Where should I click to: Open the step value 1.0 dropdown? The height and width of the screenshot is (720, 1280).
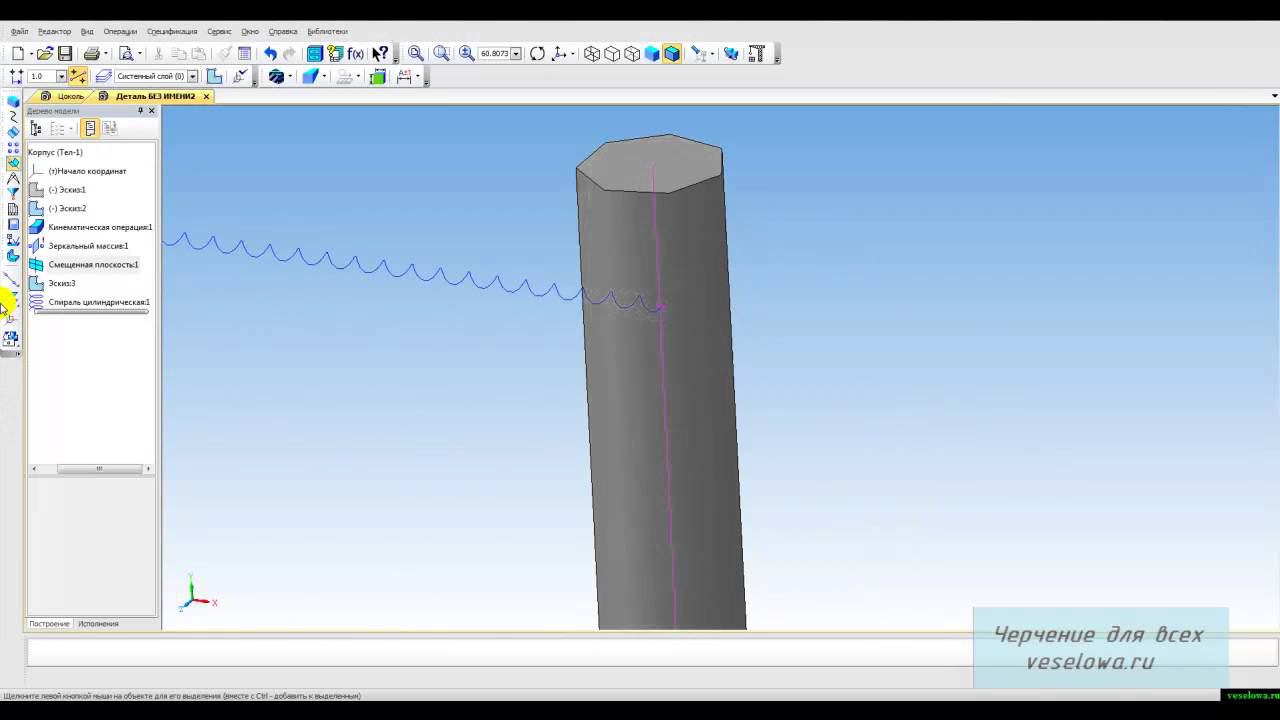61,76
